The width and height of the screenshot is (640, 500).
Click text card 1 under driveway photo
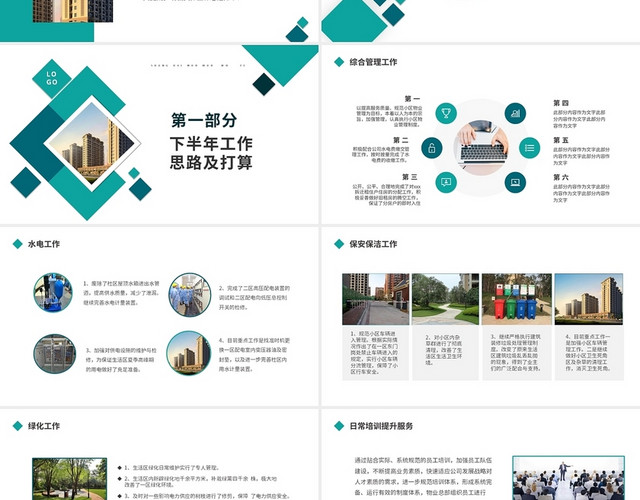pyautogui.click(x=376, y=353)
